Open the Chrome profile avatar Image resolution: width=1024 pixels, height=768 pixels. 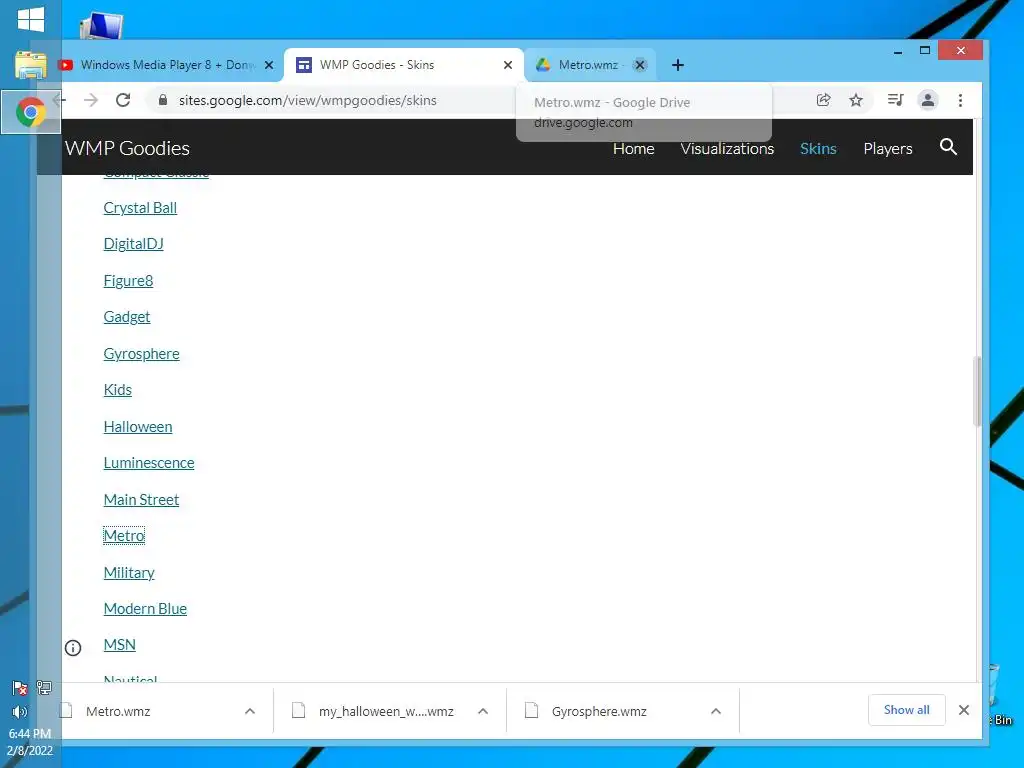click(x=927, y=100)
